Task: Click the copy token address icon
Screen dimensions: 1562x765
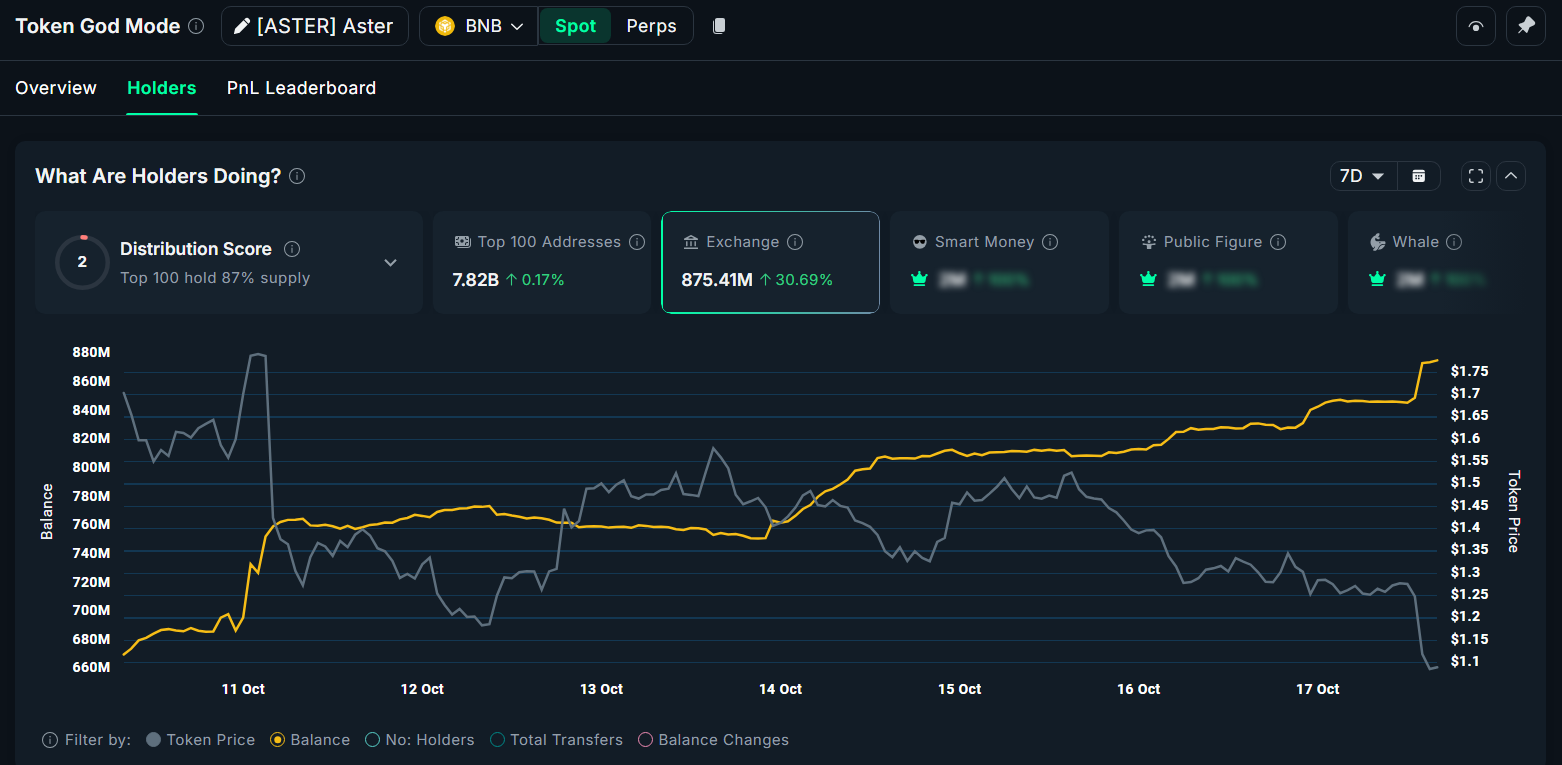Action: 718,26
